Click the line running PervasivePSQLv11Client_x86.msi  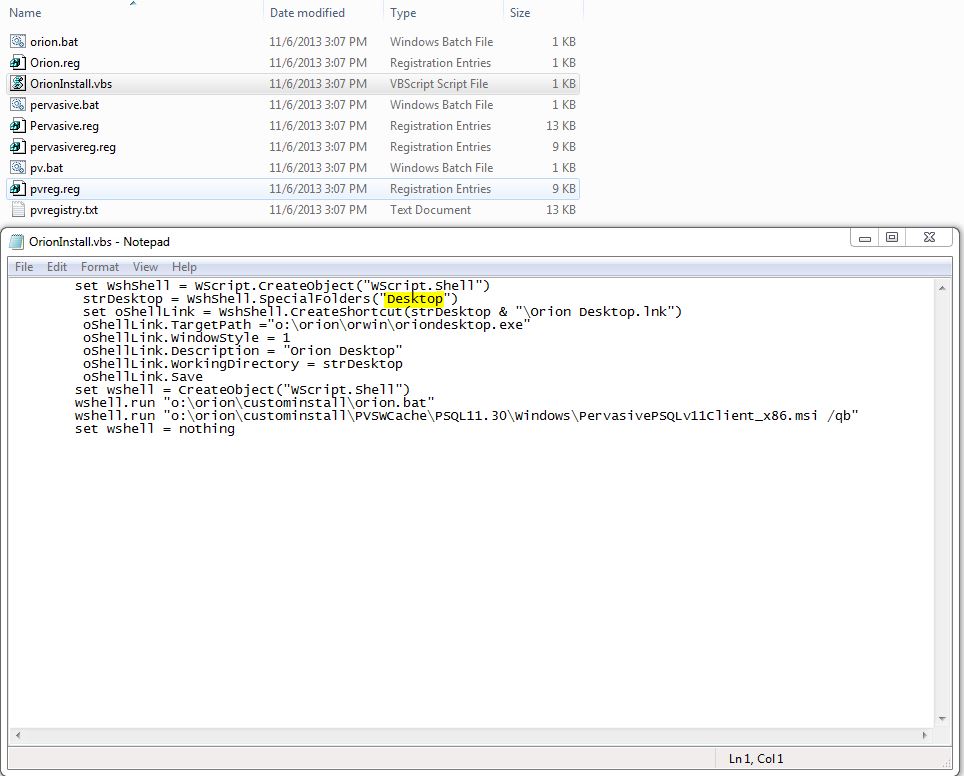coord(466,416)
